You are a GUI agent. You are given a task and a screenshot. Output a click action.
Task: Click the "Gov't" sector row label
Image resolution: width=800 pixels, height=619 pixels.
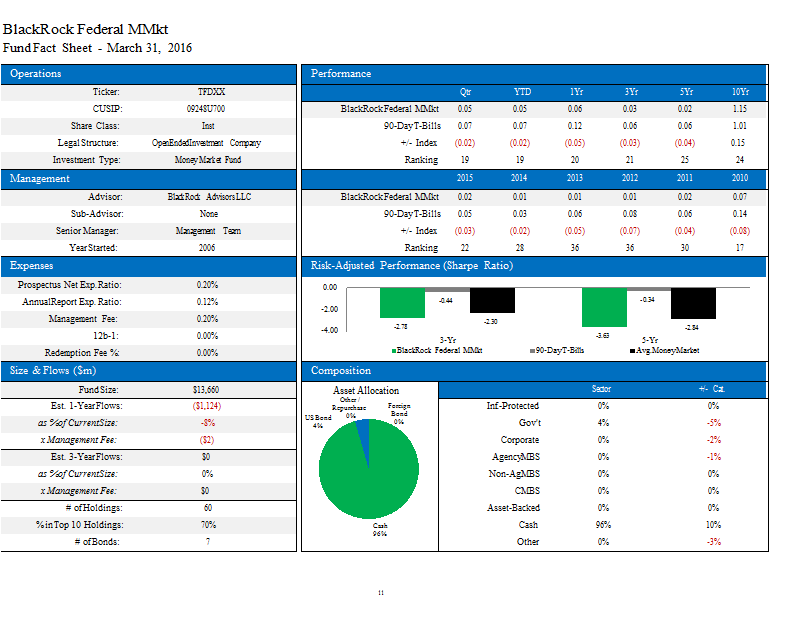[x=530, y=423]
